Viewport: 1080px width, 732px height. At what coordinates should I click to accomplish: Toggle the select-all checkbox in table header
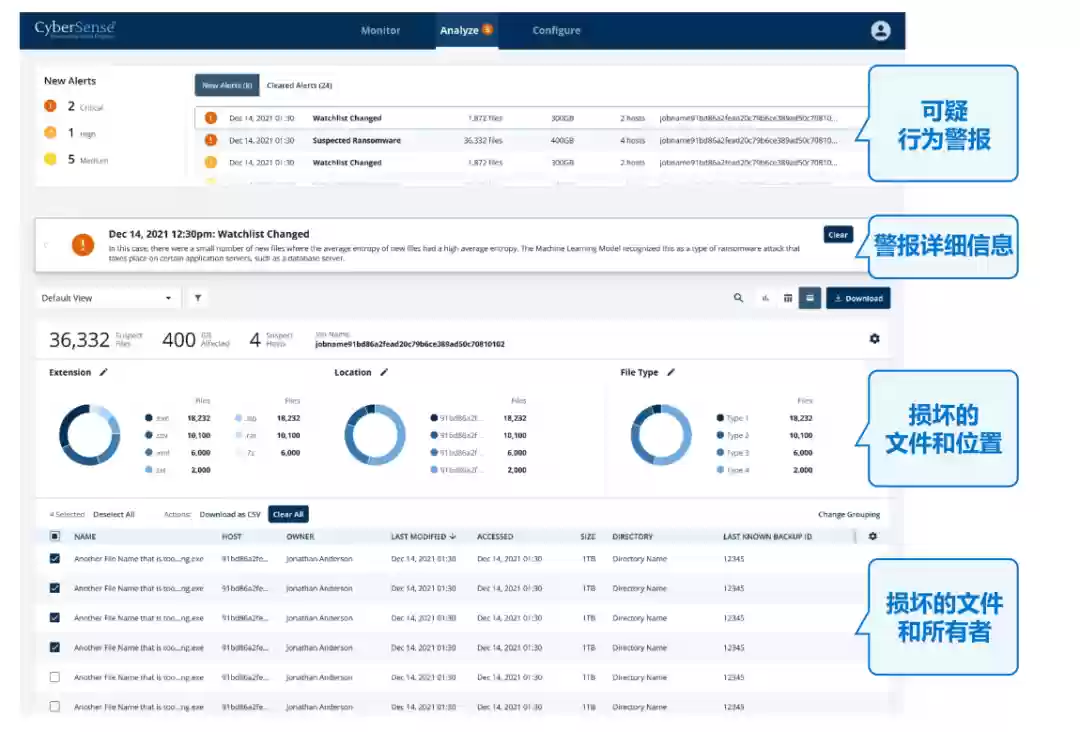(x=55, y=537)
